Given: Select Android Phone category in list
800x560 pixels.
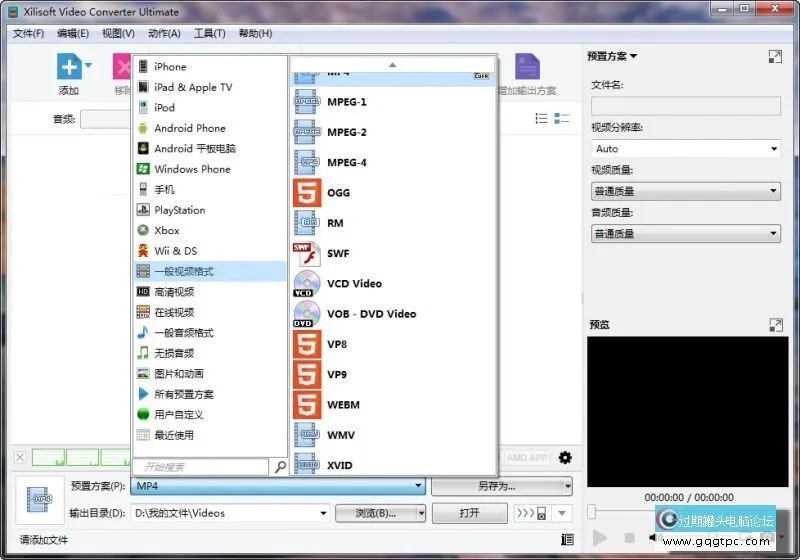Looking at the screenshot, I should click(189, 128).
